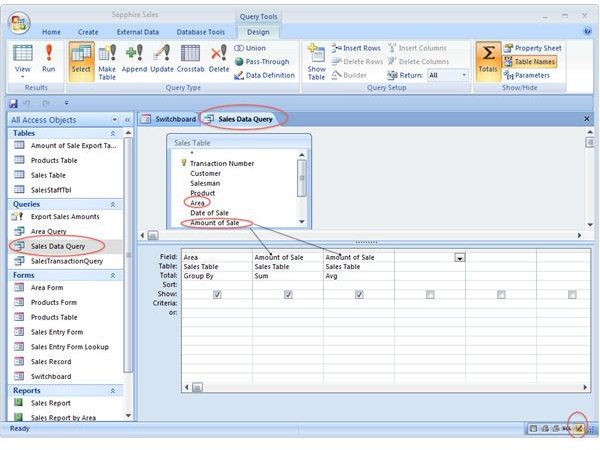
Task: Open the Sales Table in navigation pane
Action: click(48, 175)
